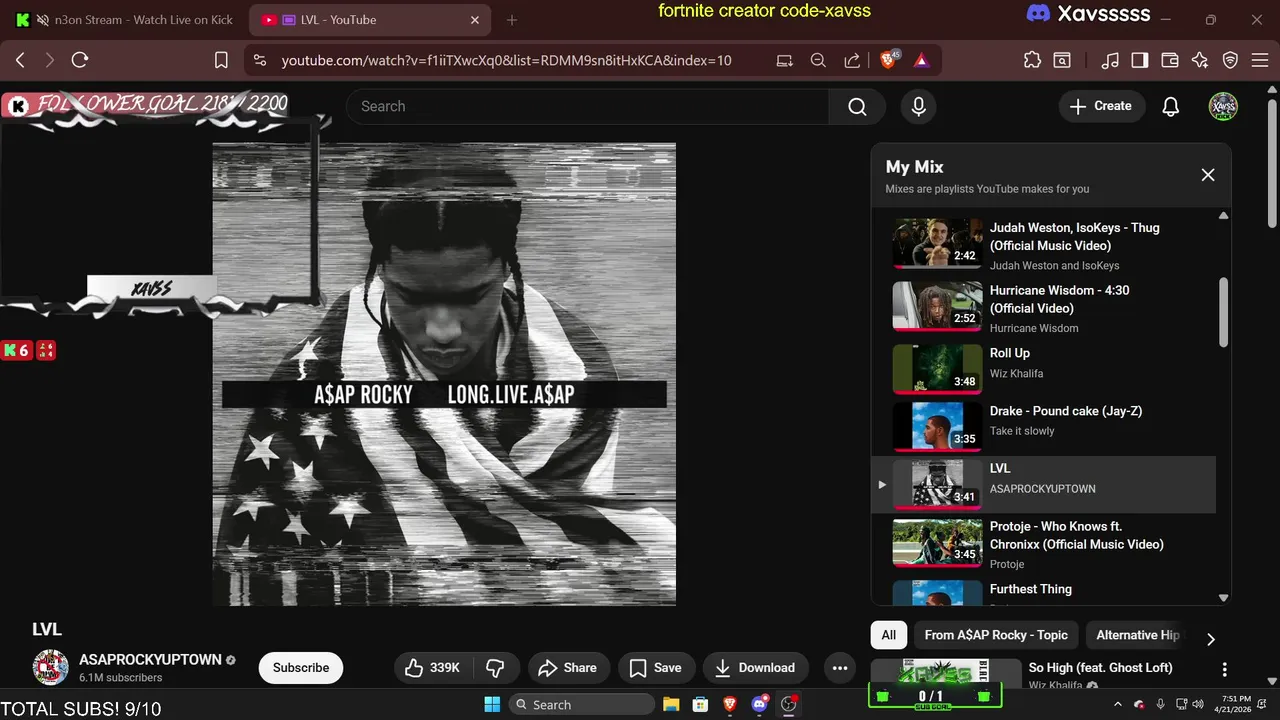Open the Windows Start menu
This screenshot has height=720, width=1280.
[x=492, y=704]
